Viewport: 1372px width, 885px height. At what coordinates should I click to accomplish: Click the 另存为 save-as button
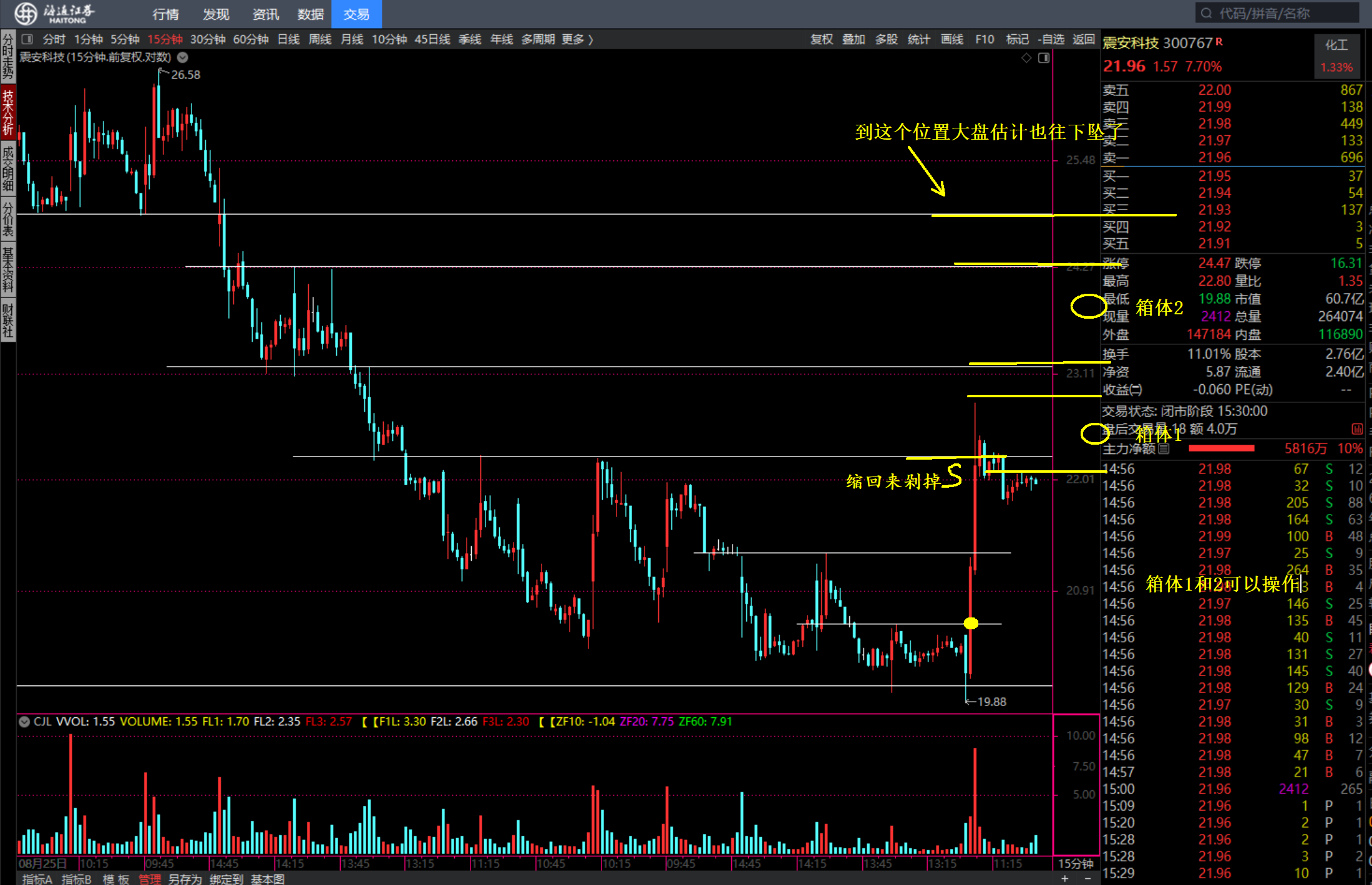pos(185,879)
